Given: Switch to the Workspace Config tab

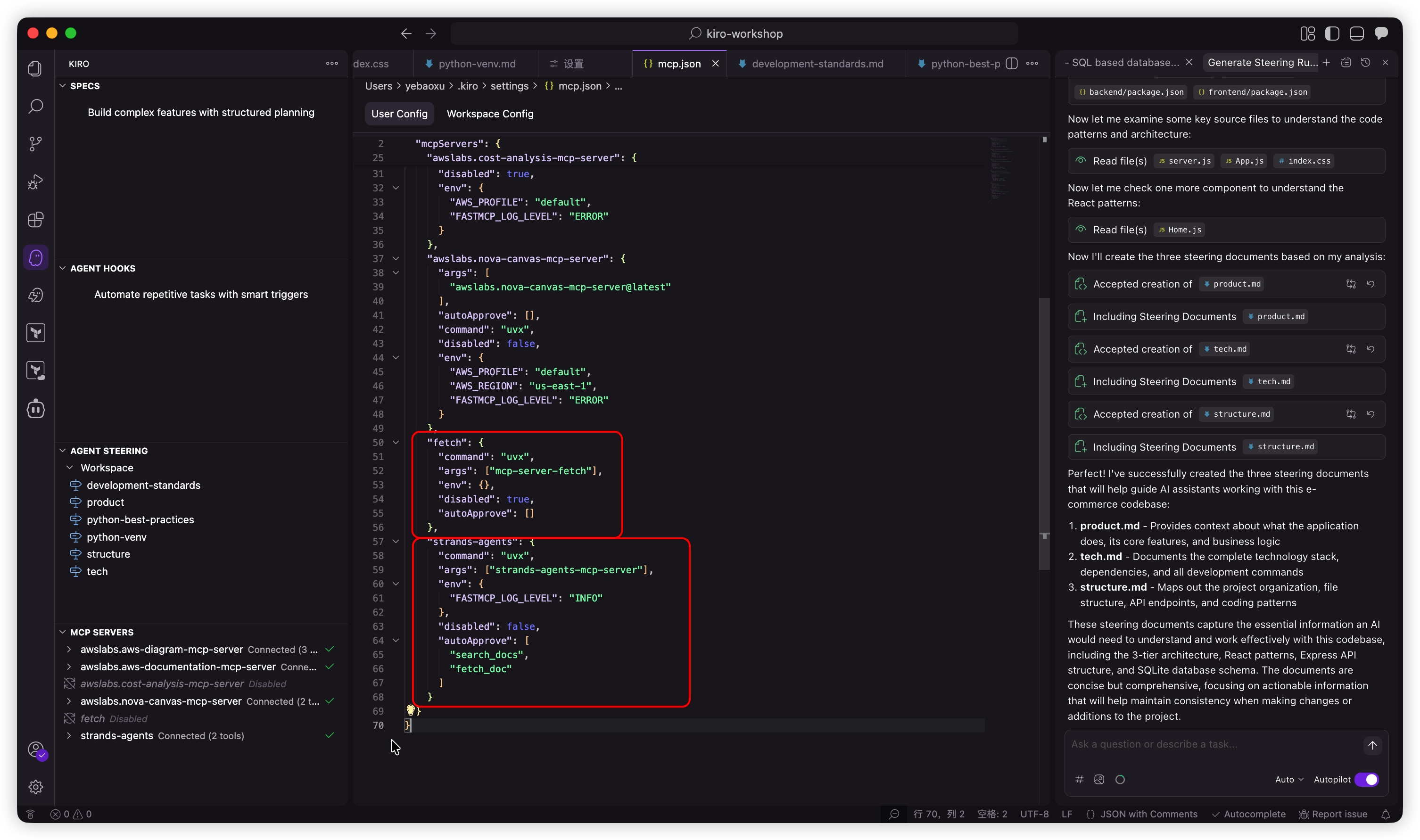Looking at the screenshot, I should point(489,114).
